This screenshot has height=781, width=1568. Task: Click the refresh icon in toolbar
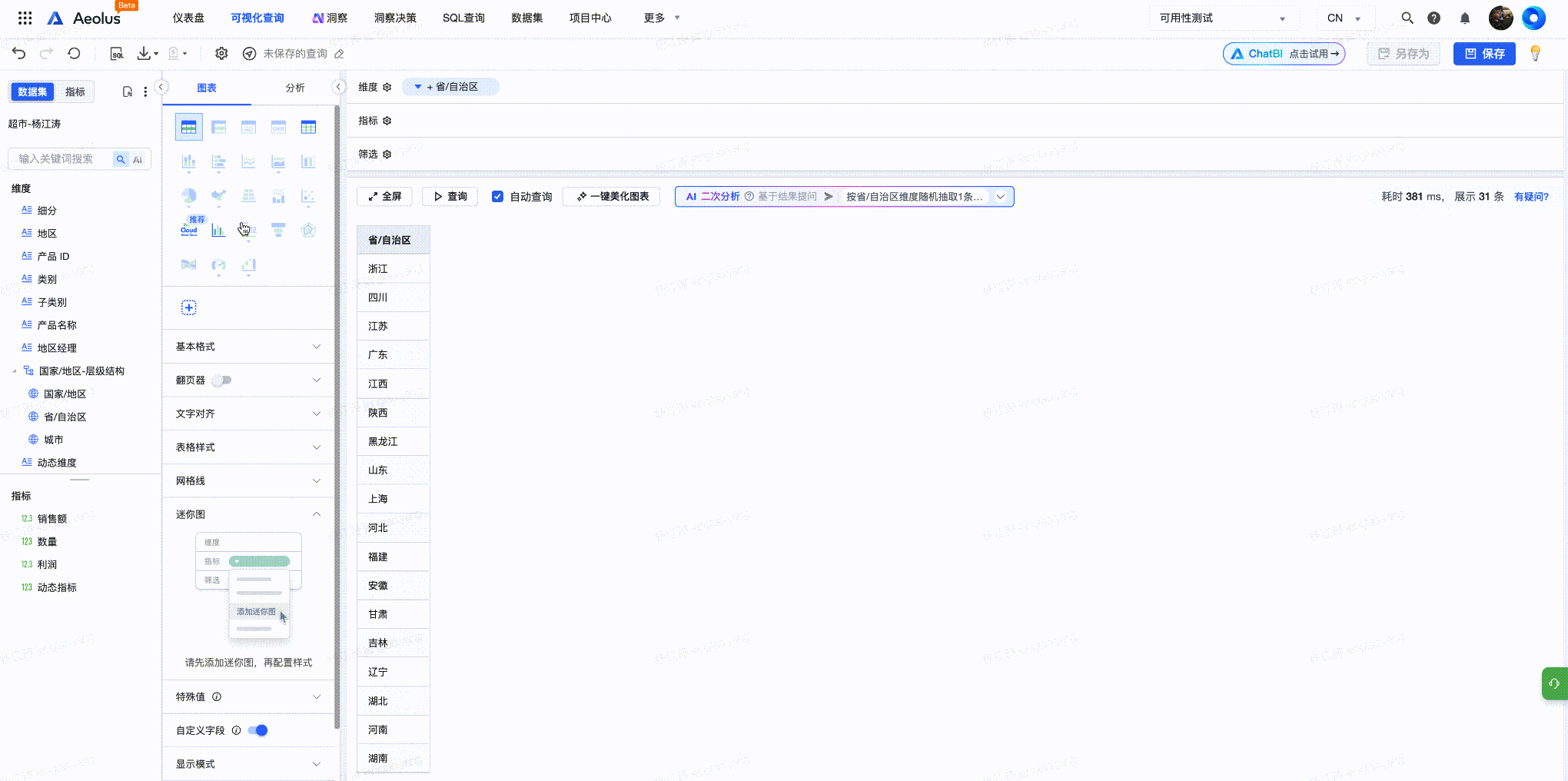click(x=74, y=53)
